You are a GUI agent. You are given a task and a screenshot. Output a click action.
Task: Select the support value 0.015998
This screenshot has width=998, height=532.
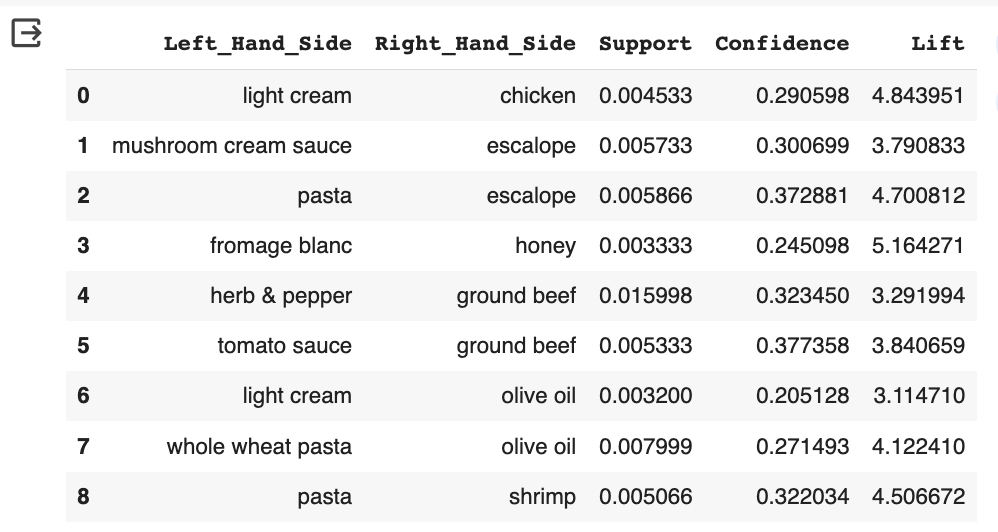pyautogui.click(x=645, y=296)
